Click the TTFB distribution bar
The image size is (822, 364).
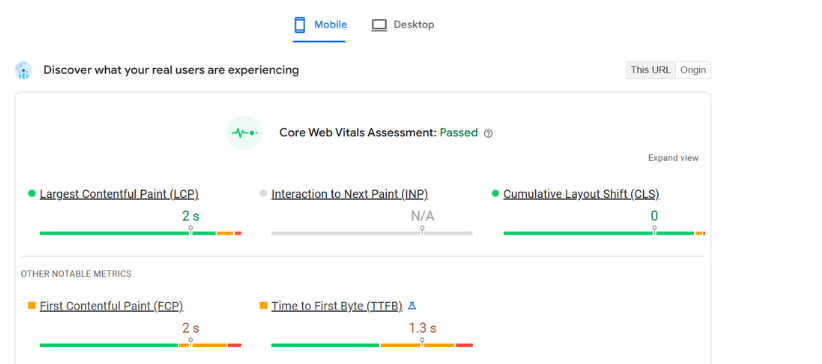pyautogui.click(x=372, y=345)
